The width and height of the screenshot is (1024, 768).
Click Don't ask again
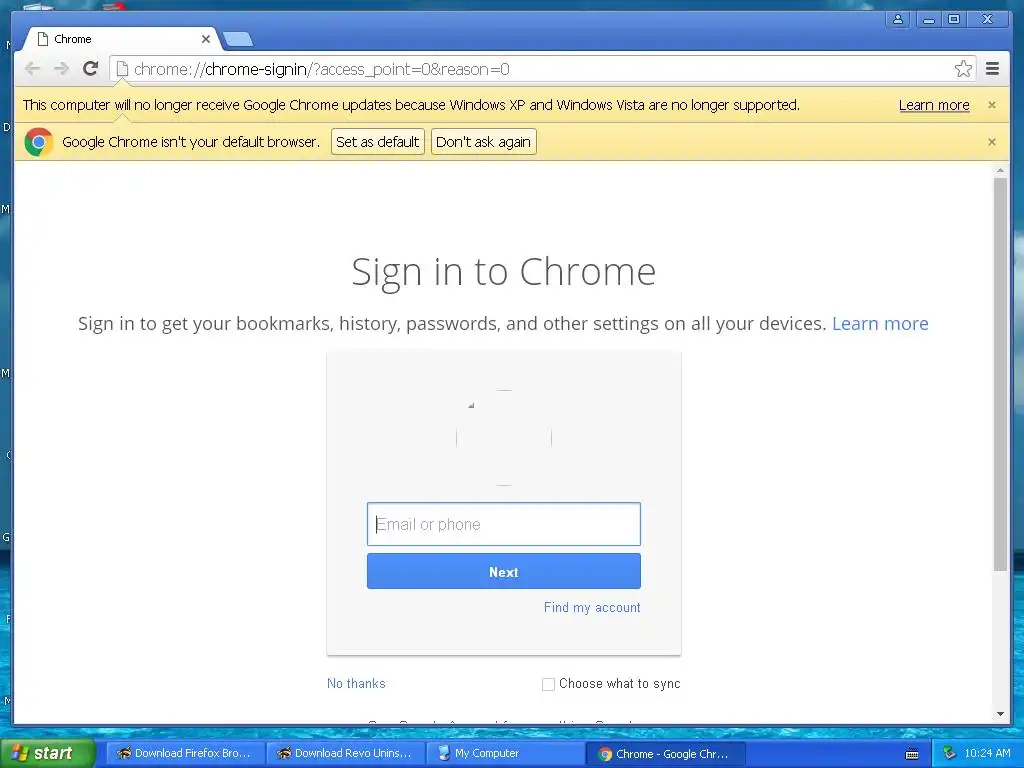click(x=483, y=142)
